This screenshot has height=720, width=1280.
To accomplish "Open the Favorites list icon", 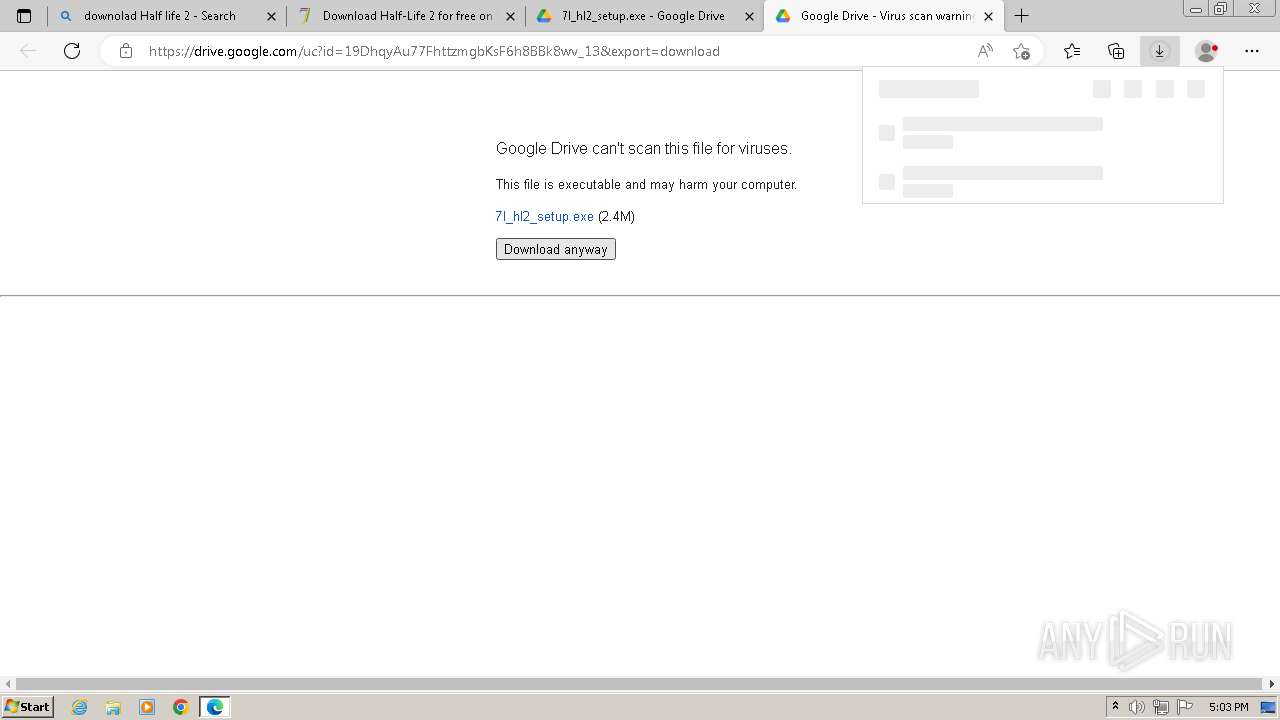I will (x=1072, y=51).
